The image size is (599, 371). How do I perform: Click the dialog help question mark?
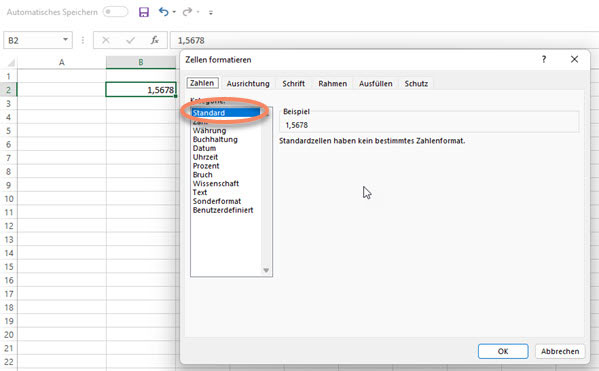pyautogui.click(x=544, y=59)
